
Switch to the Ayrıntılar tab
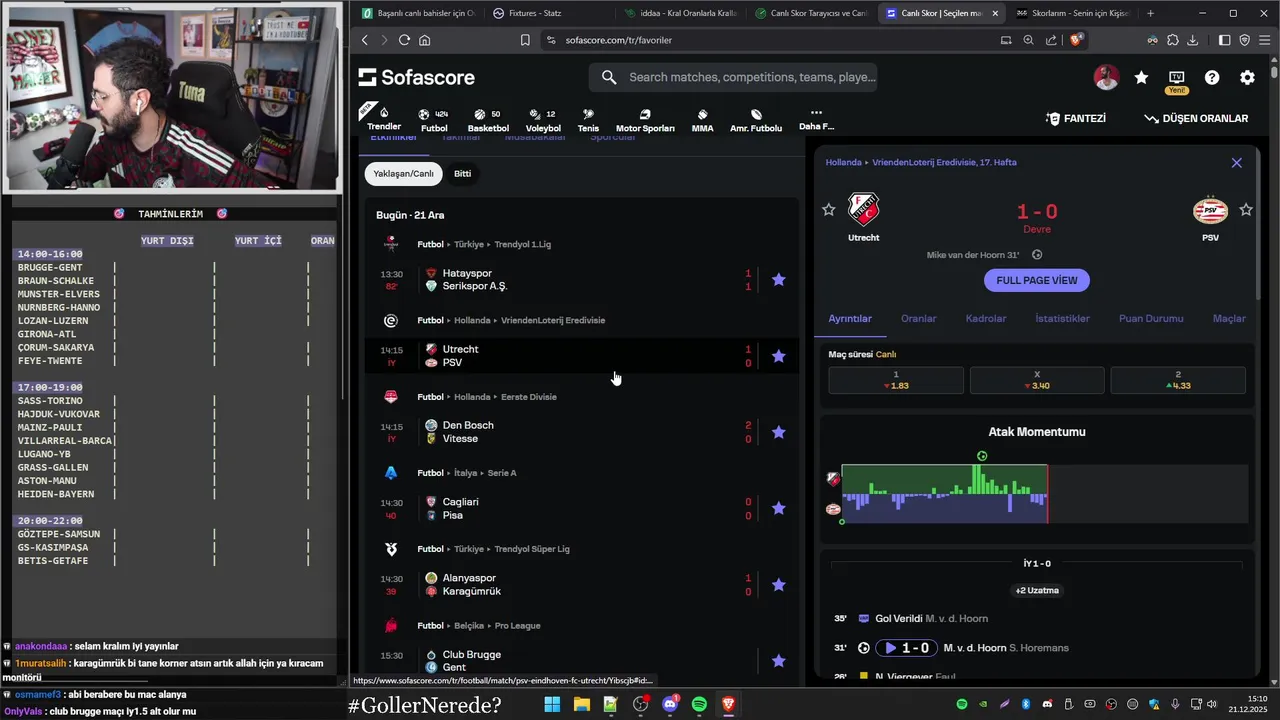[x=850, y=318]
